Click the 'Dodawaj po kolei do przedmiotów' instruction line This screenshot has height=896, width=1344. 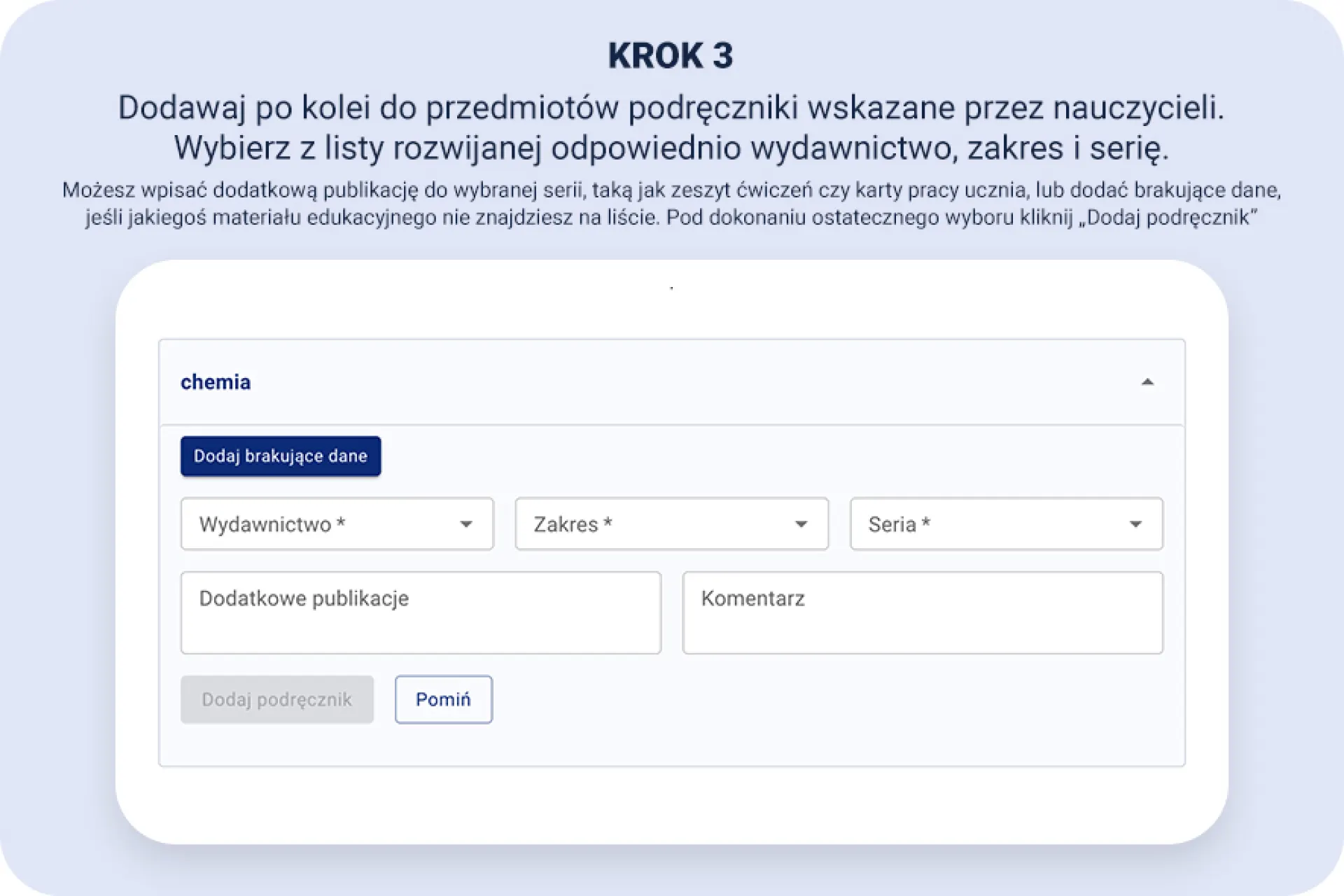[x=671, y=108]
